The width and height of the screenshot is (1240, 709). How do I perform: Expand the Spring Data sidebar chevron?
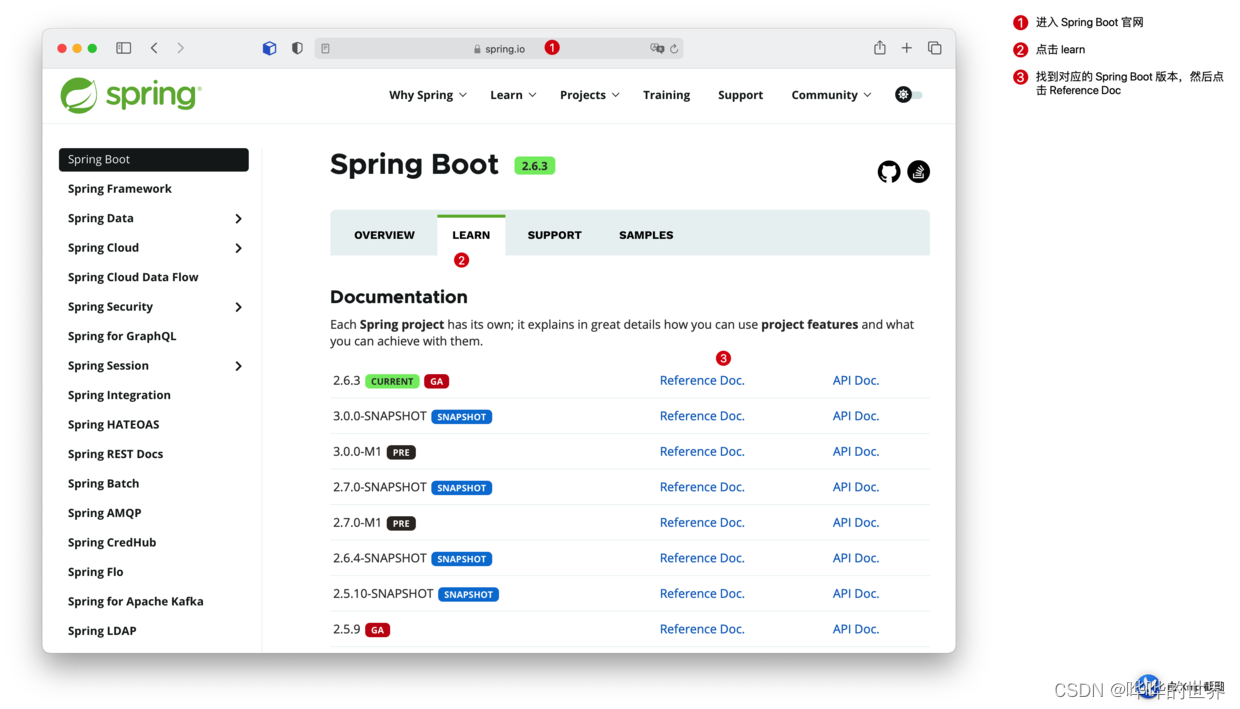coord(238,219)
